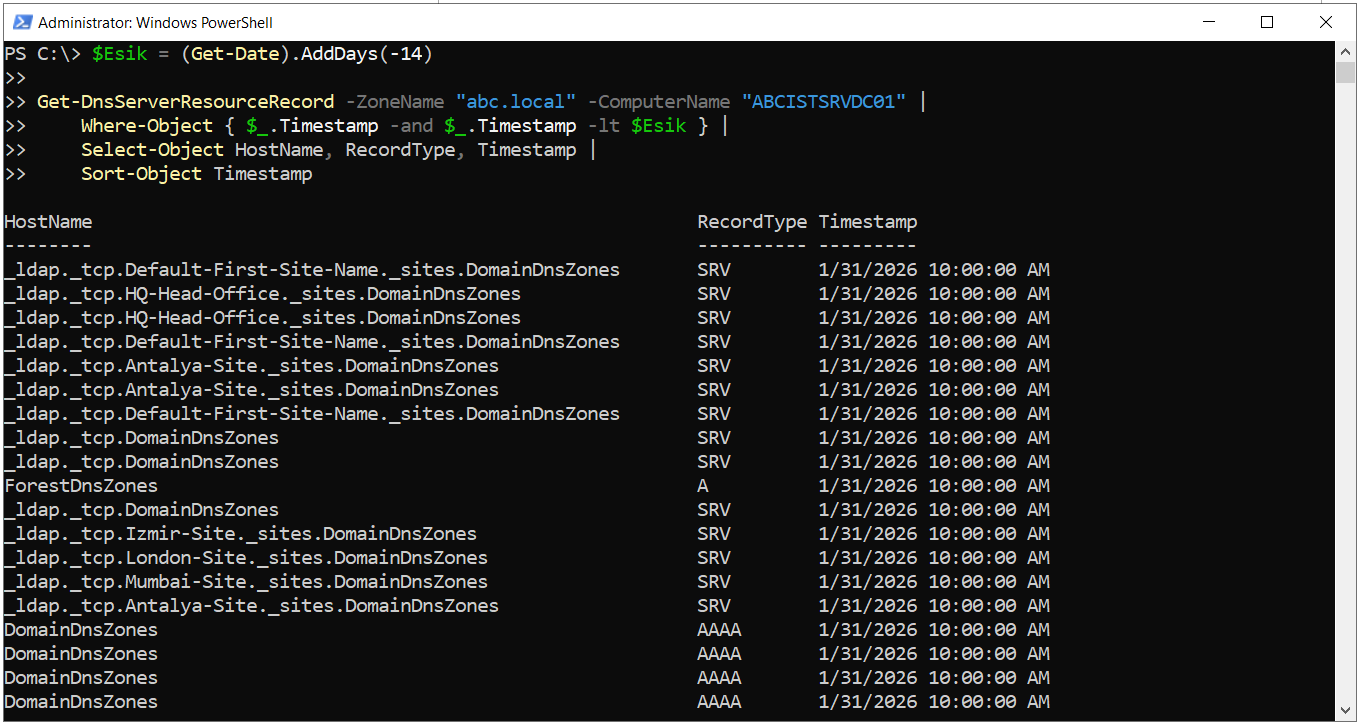Click the window title 'Administrator: Windows PowerShell'
The image size is (1360, 724).
155,22
